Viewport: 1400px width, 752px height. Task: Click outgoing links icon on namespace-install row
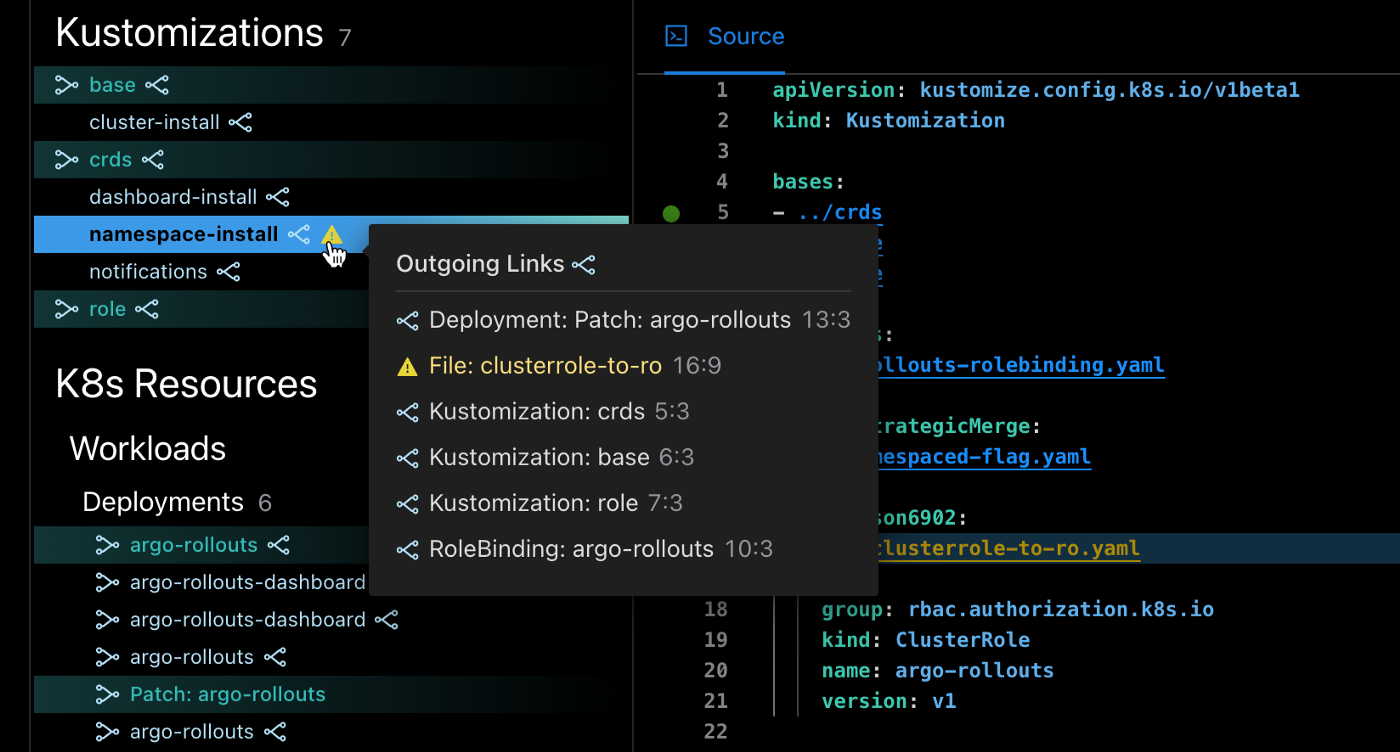click(x=298, y=234)
